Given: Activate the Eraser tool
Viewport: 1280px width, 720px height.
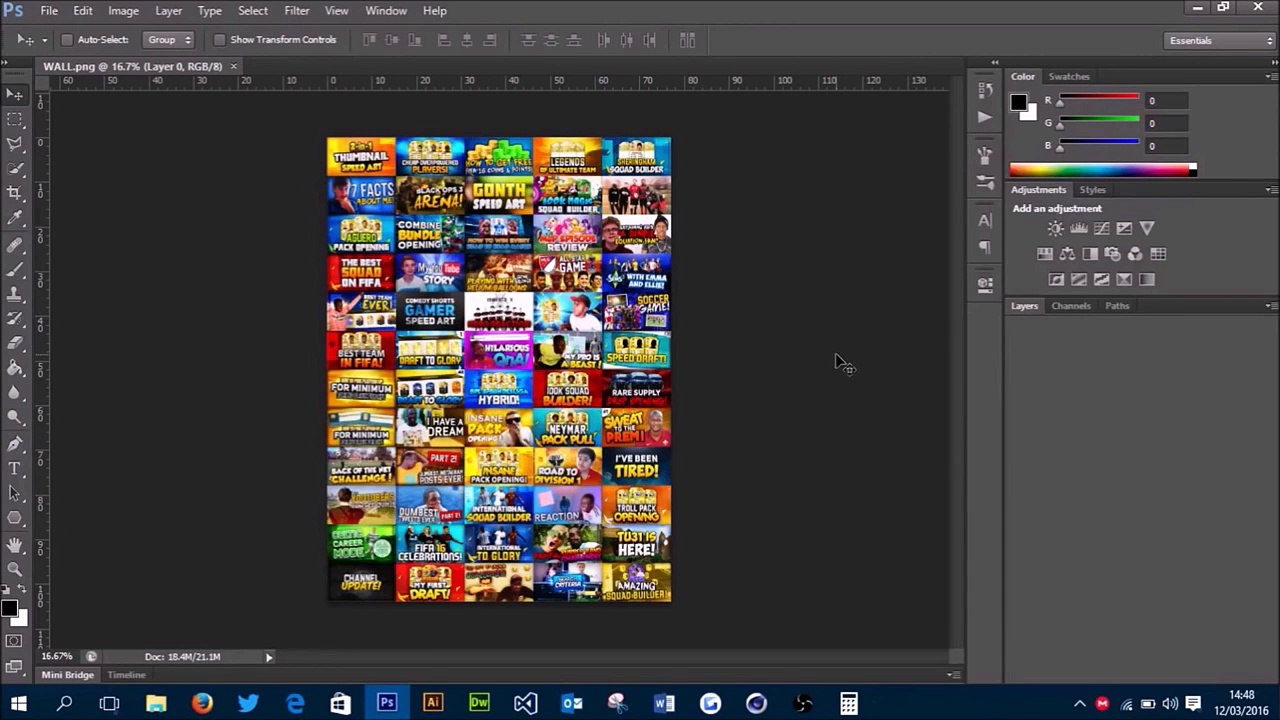Looking at the screenshot, I should pyautogui.click(x=15, y=345).
